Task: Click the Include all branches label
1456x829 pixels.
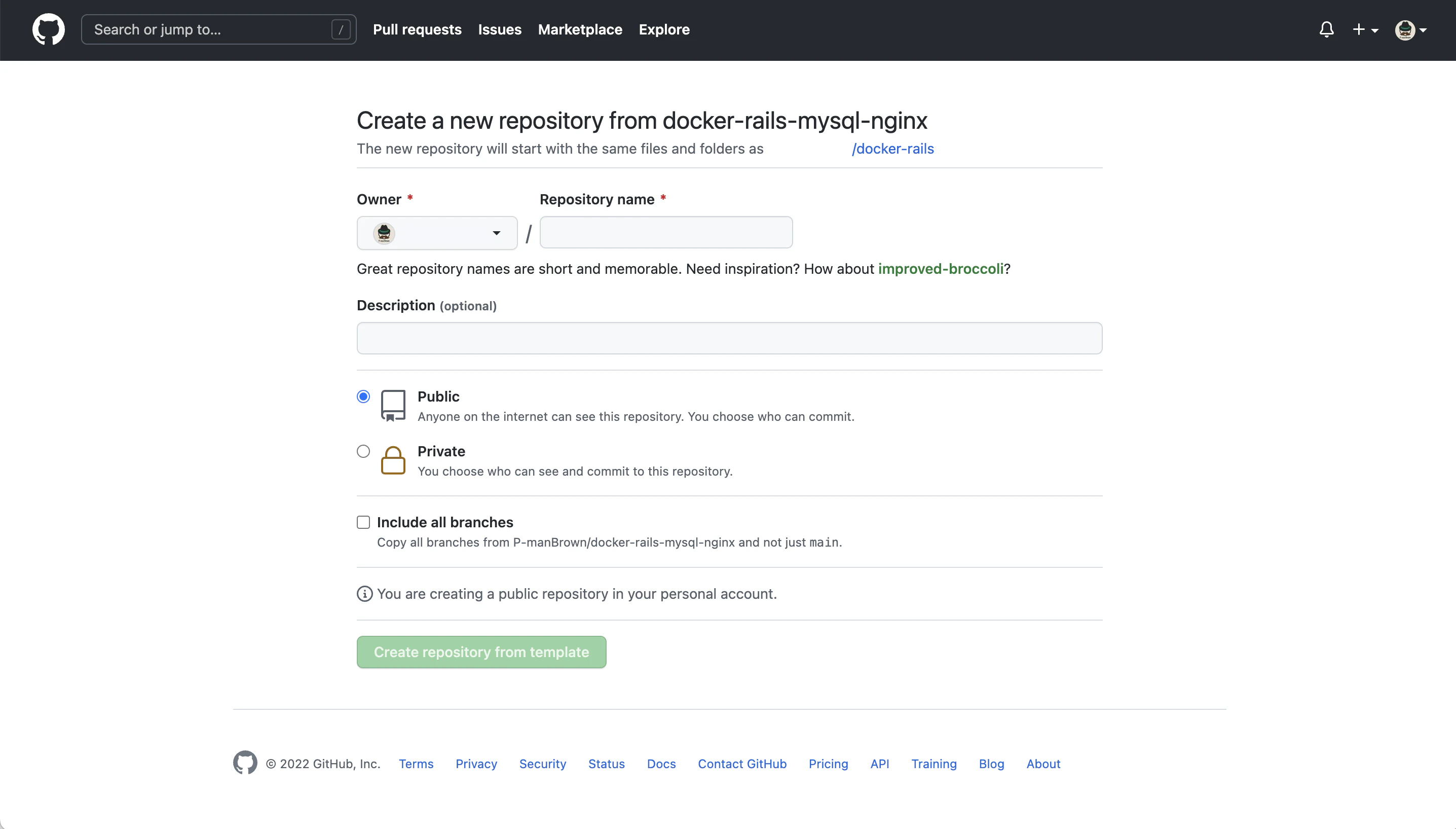Action: point(445,522)
